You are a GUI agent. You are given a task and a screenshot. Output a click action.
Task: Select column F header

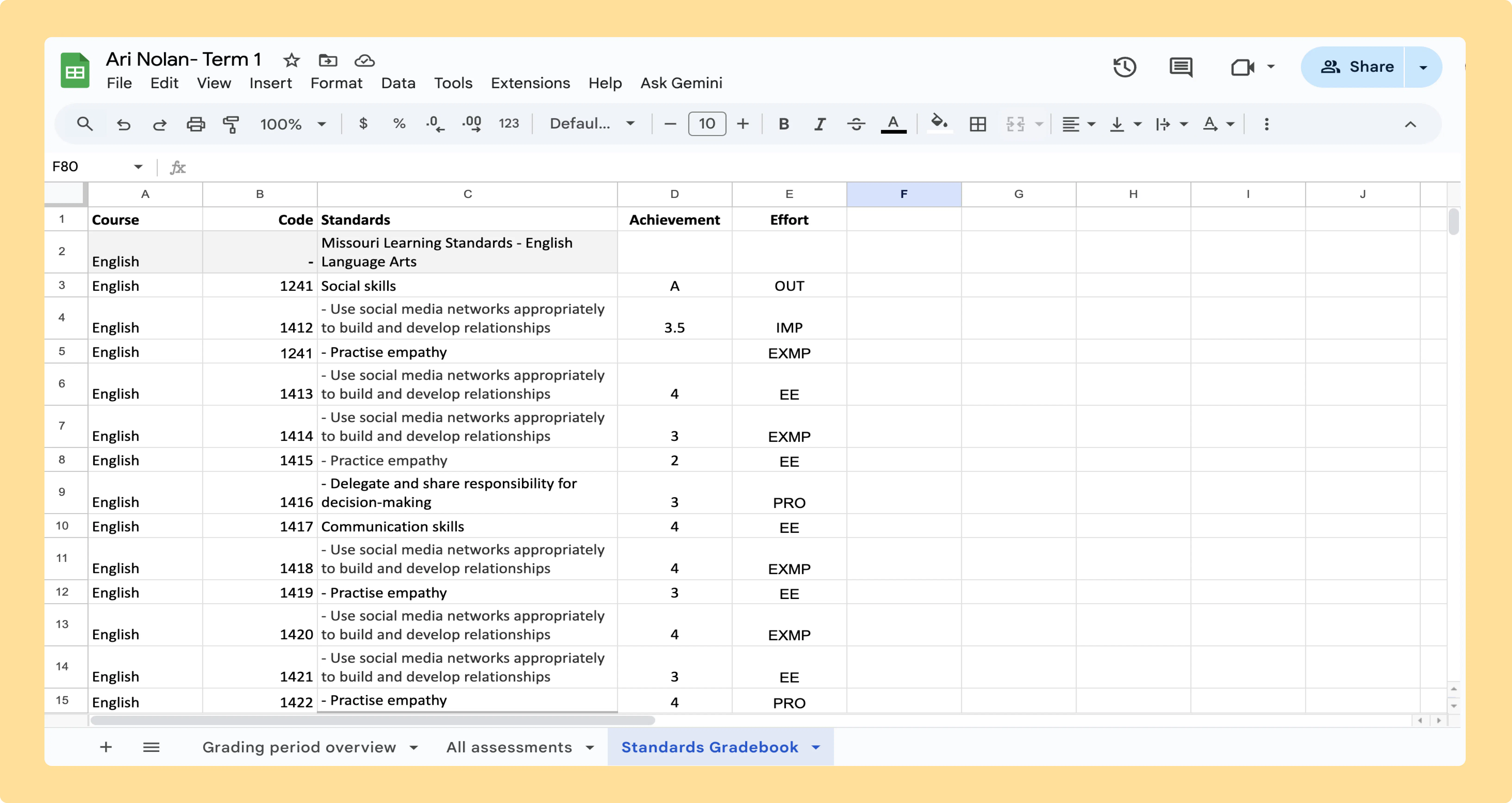pos(904,194)
